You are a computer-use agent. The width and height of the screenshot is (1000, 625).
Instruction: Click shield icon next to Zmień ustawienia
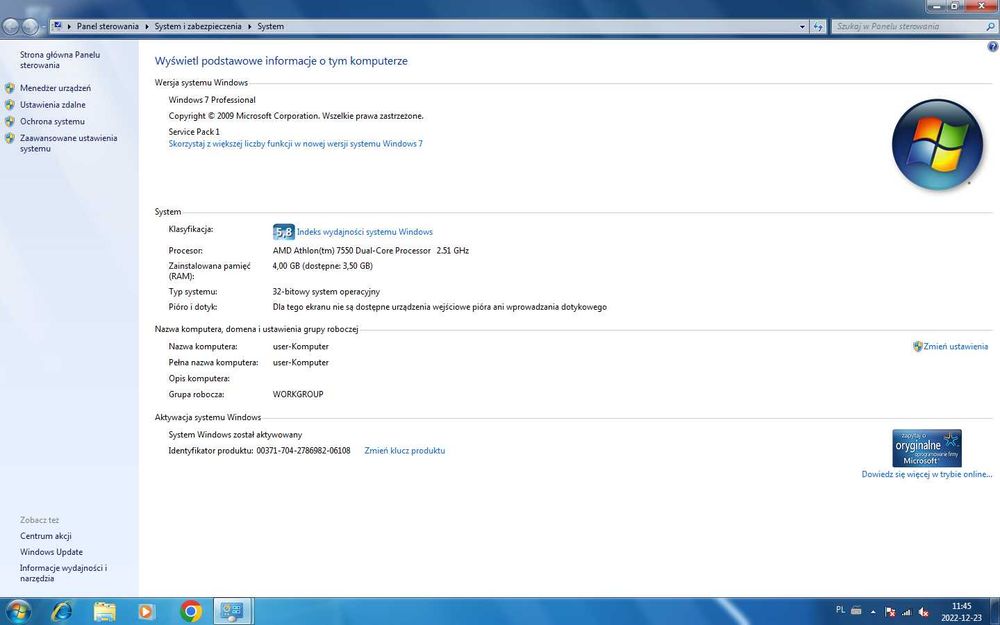(x=917, y=346)
